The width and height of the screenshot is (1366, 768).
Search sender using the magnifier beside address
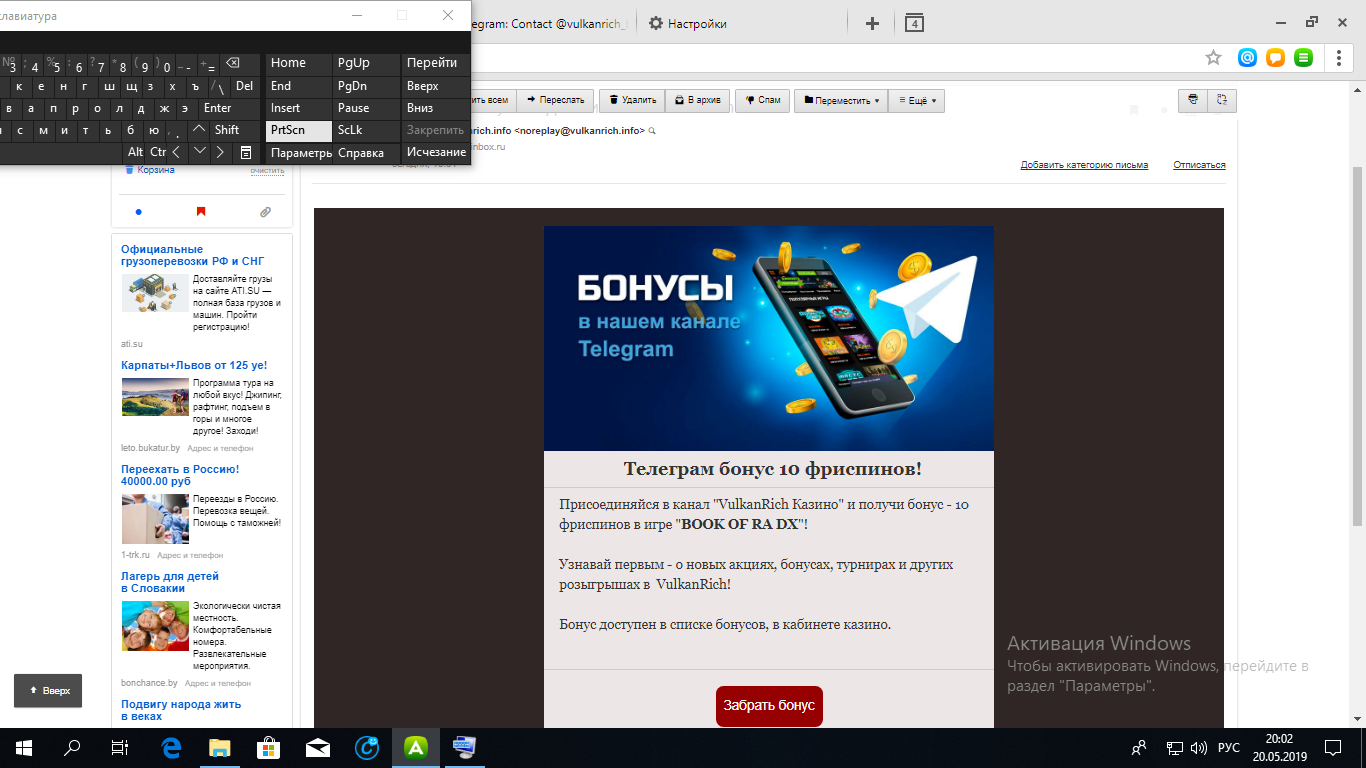(652, 131)
